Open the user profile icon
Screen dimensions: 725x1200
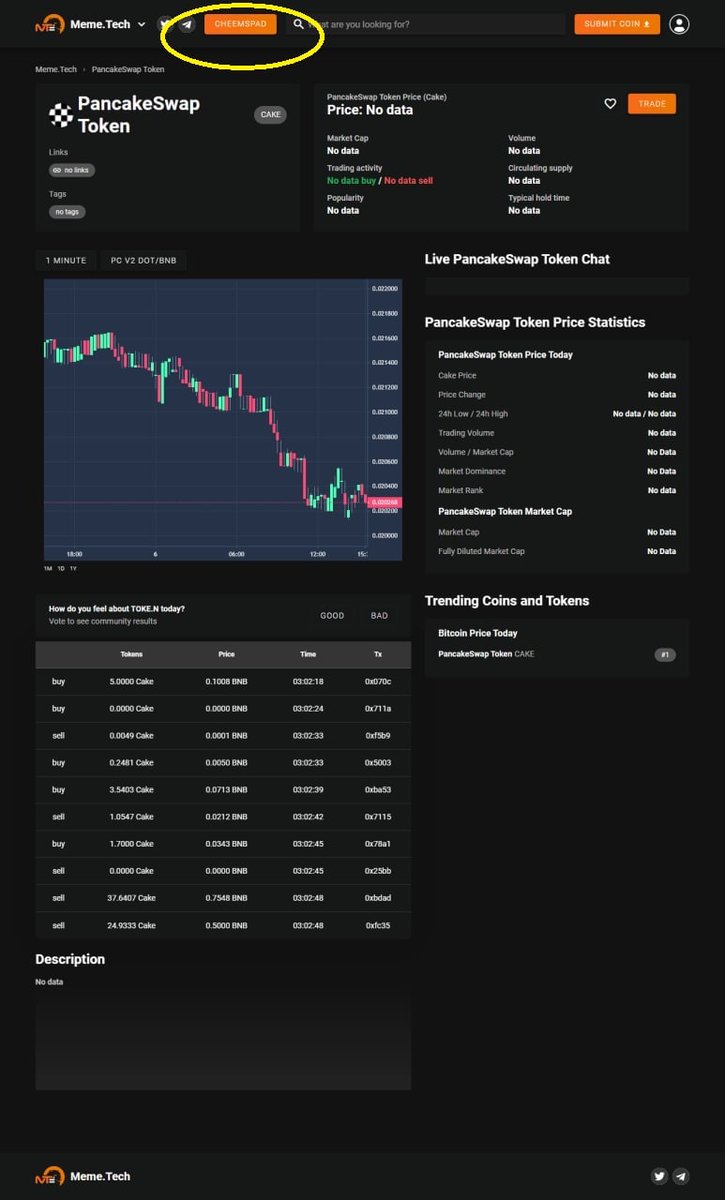point(680,24)
